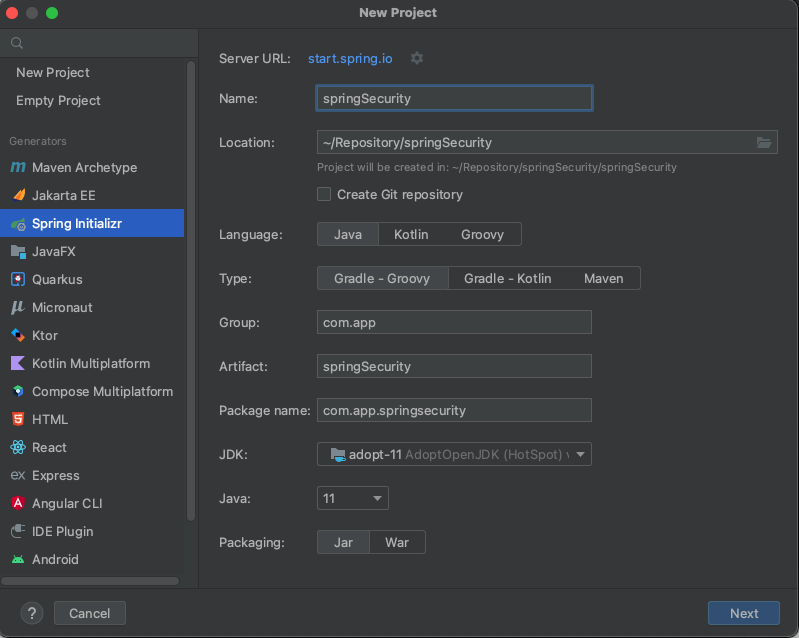The width and height of the screenshot is (799, 638).
Task: Click the Micronaut mu icon
Action: coord(18,307)
